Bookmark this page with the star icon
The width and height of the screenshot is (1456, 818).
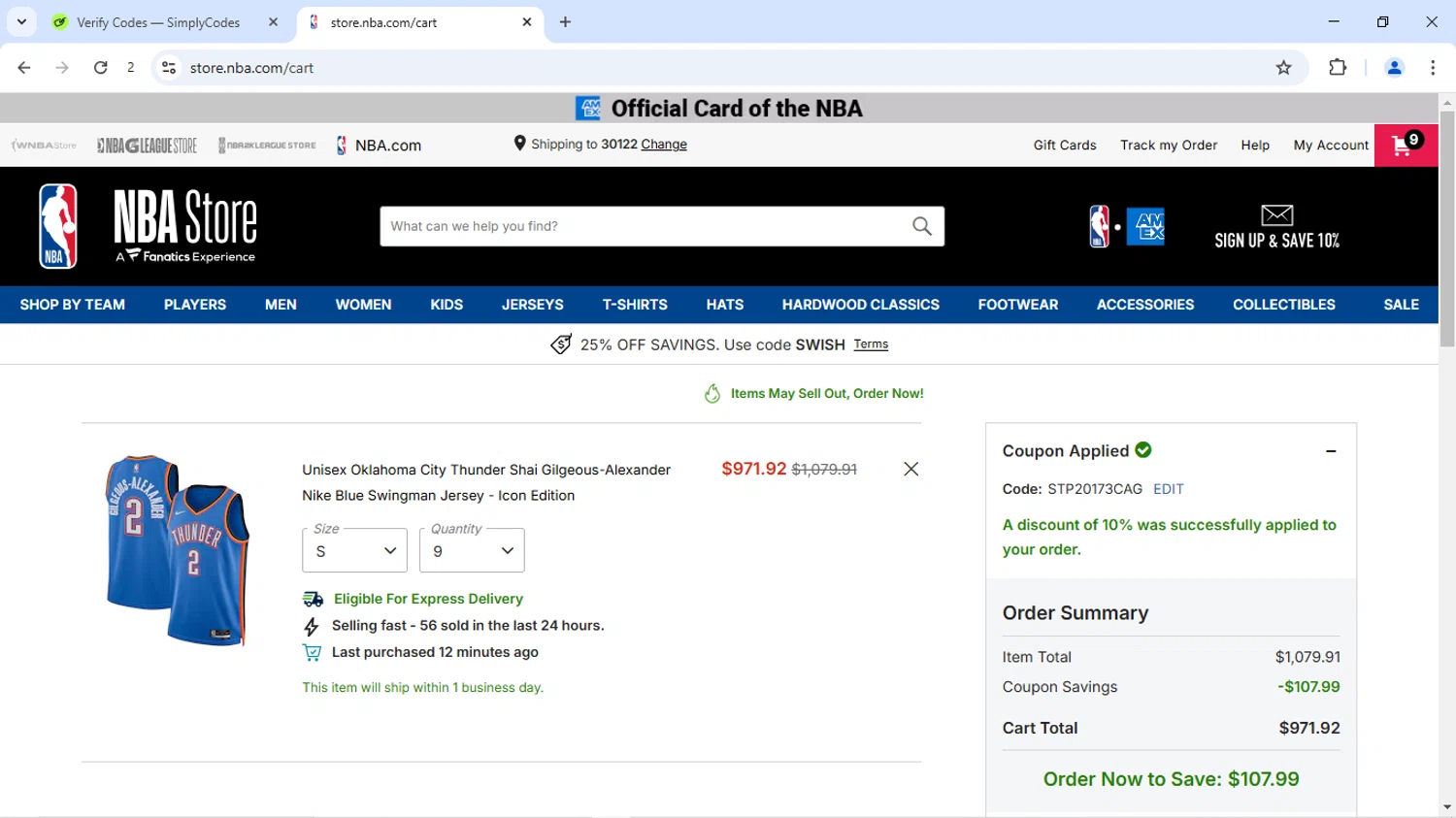[x=1283, y=68]
